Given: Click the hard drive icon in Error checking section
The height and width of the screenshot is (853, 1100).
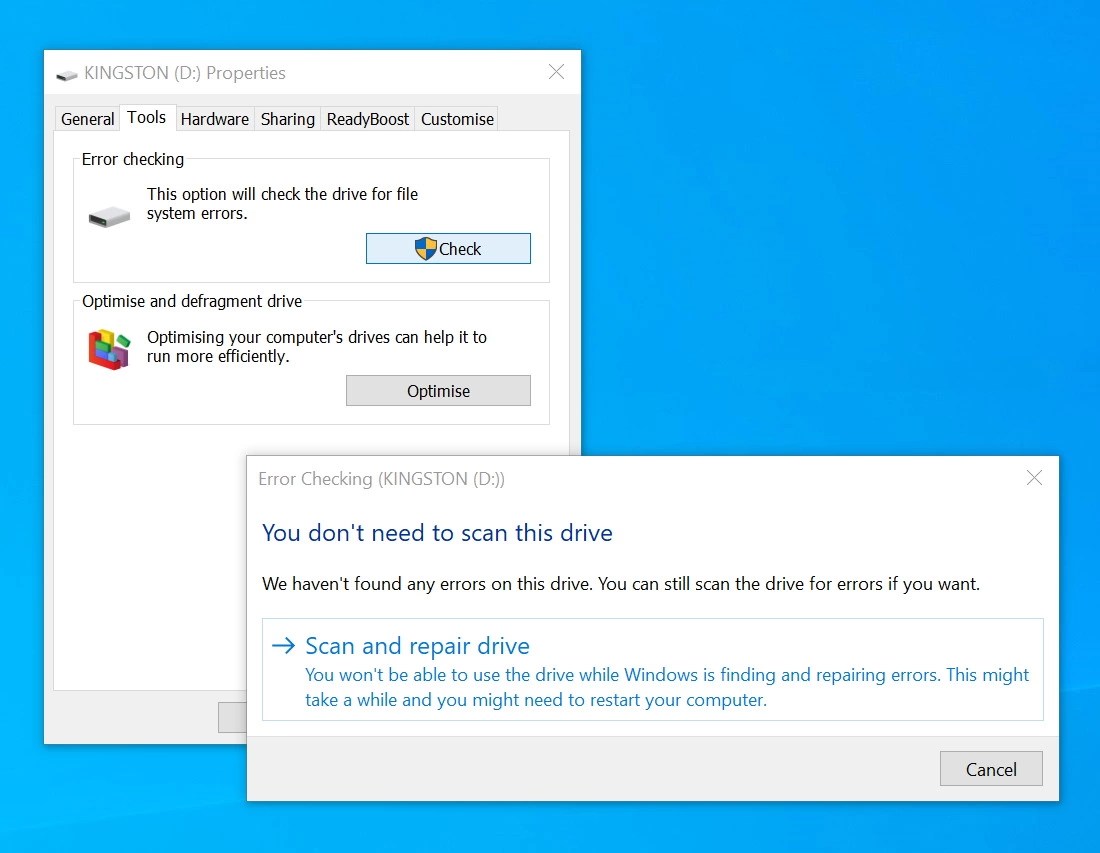Looking at the screenshot, I should pos(108,216).
